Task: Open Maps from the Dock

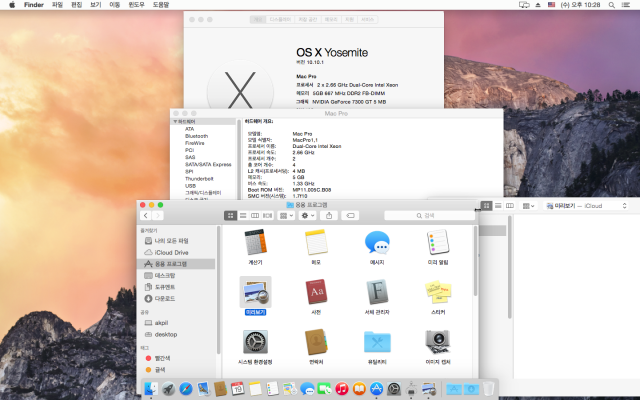Action: (290, 389)
